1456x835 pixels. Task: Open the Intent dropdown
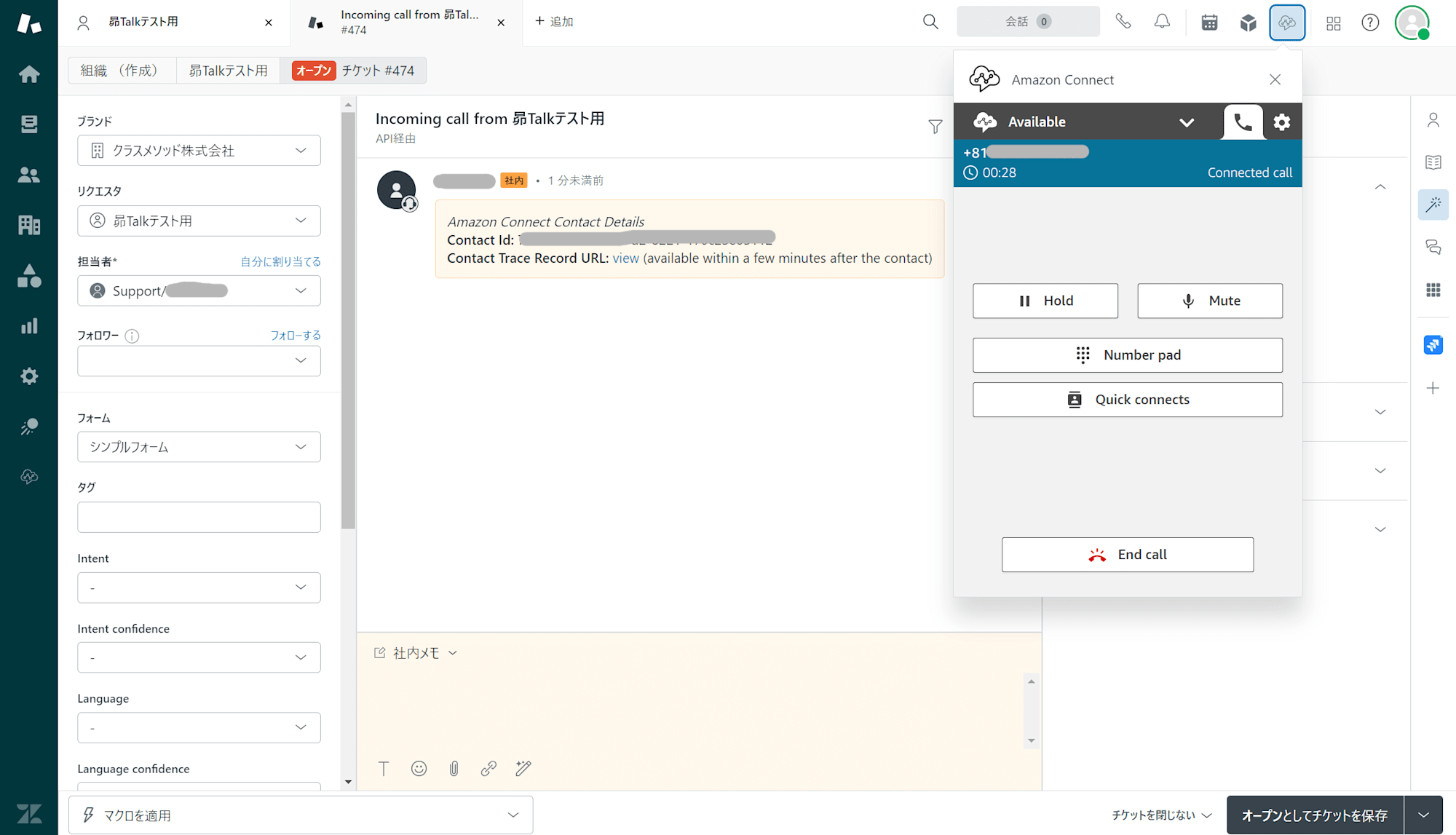(199, 587)
